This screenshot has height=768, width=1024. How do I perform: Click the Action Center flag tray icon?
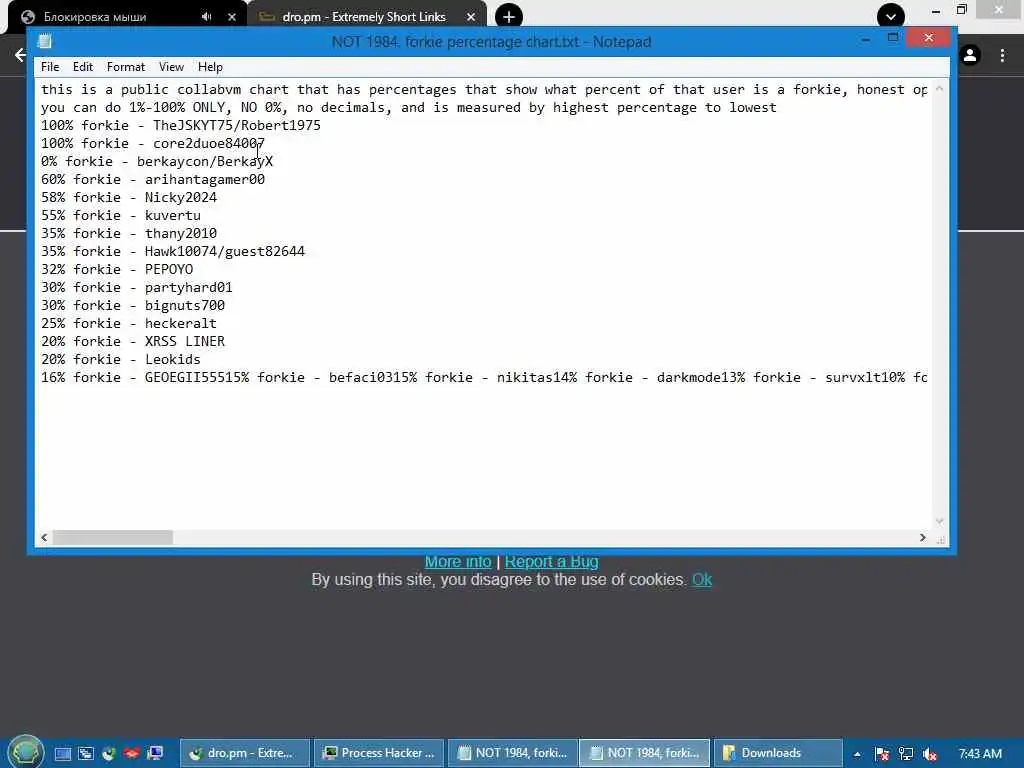pyautogui.click(x=882, y=754)
